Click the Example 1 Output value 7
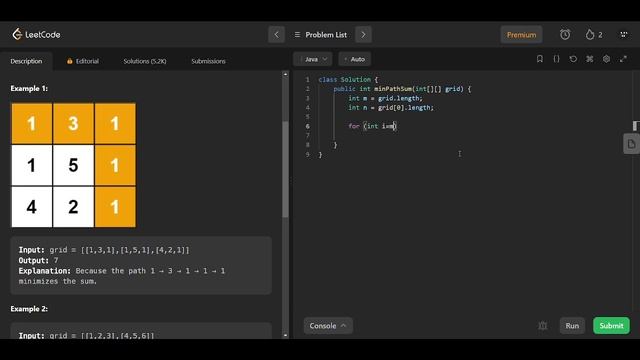This screenshot has height=360, width=640. coord(56,260)
